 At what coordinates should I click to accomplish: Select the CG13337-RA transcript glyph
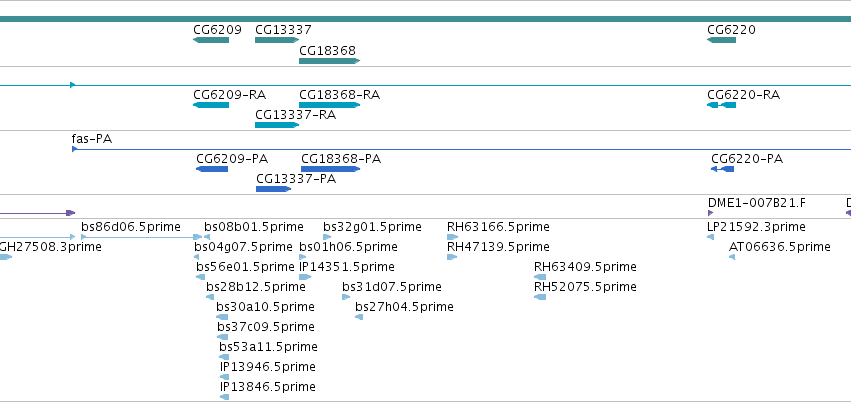pyautogui.click(x=277, y=125)
